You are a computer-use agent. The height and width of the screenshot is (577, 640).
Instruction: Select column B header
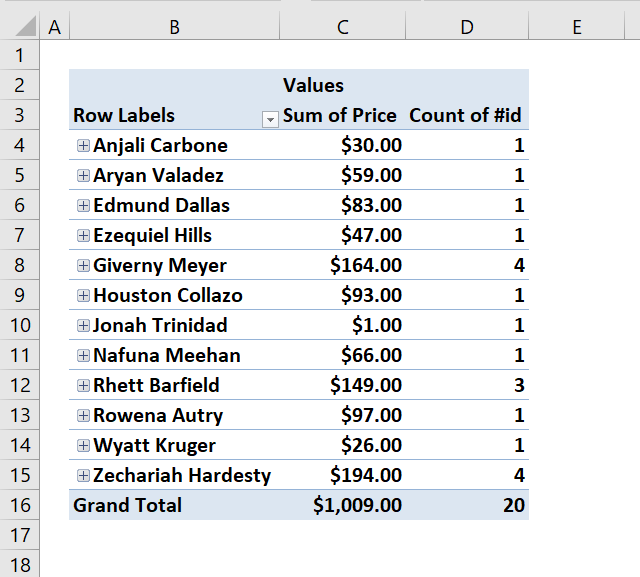coord(175,27)
